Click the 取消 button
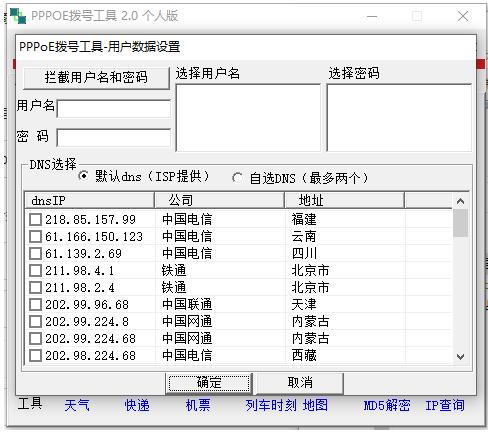This screenshot has width=488, height=432. pyautogui.click(x=300, y=383)
